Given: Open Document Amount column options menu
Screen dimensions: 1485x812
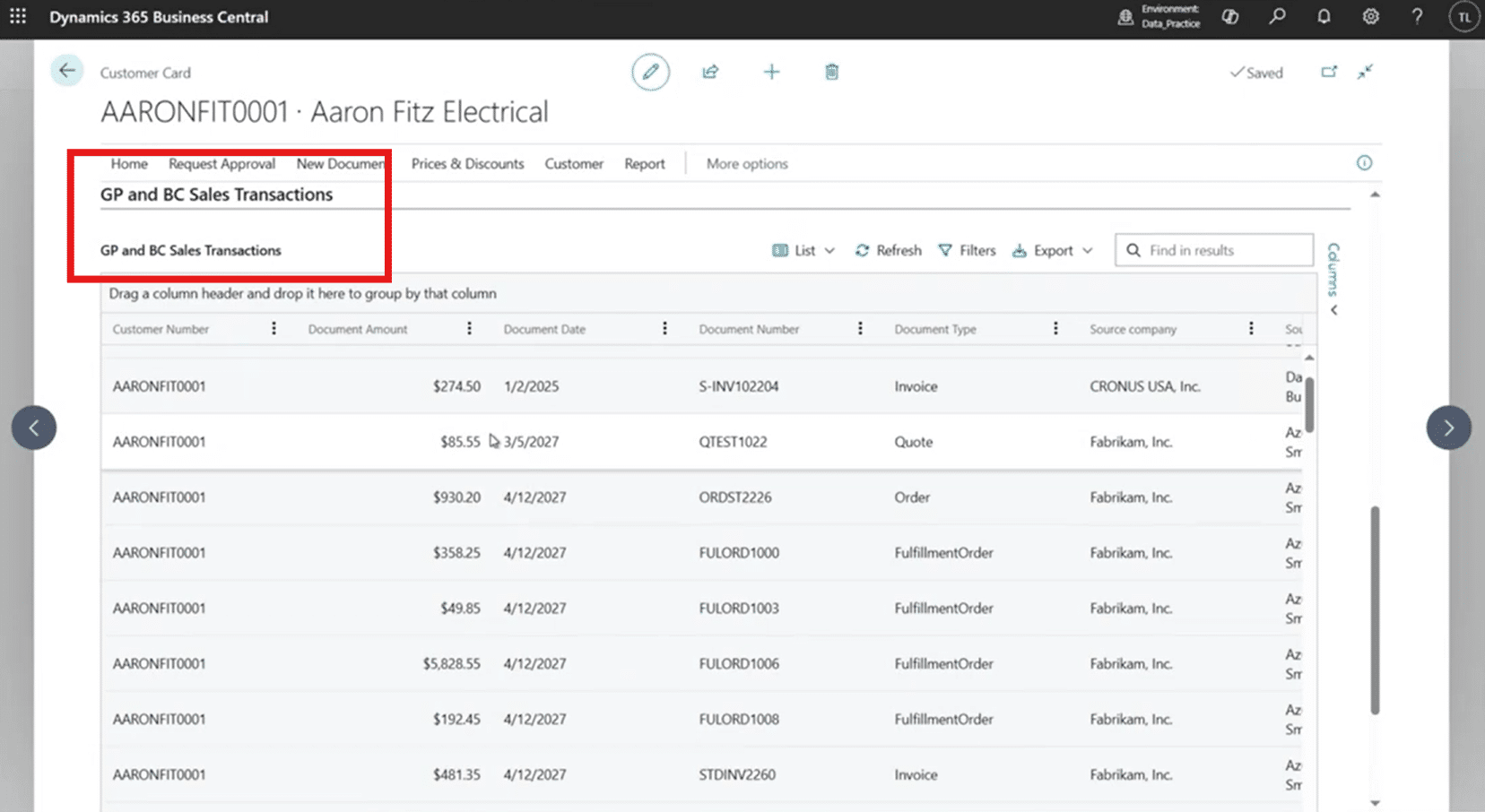Looking at the screenshot, I should [469, 329].
